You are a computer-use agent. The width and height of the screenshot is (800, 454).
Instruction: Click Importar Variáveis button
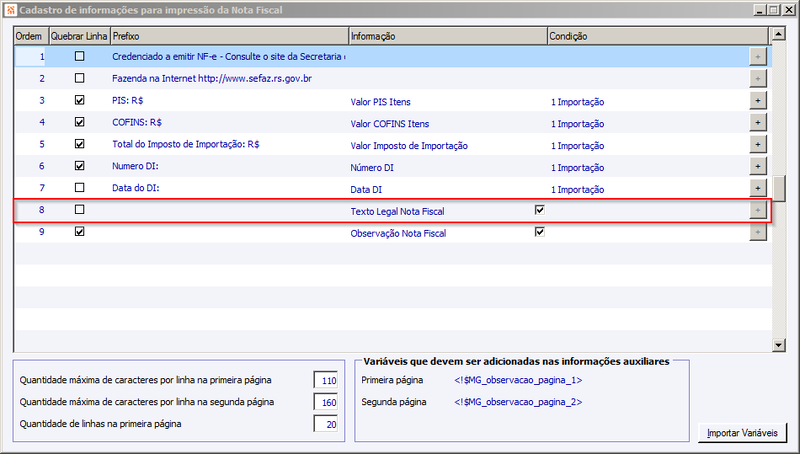[742, 433]
